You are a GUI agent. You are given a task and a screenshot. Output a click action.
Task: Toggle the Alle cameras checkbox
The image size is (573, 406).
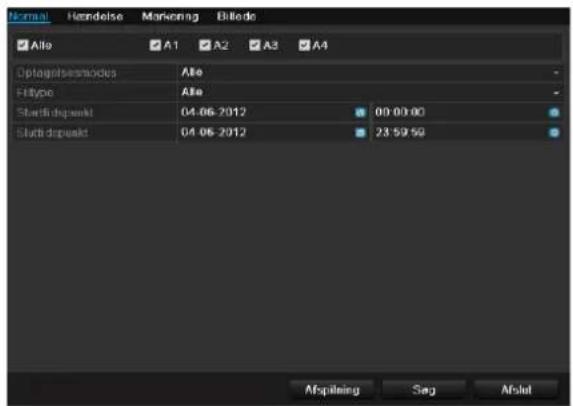(23, 45)
